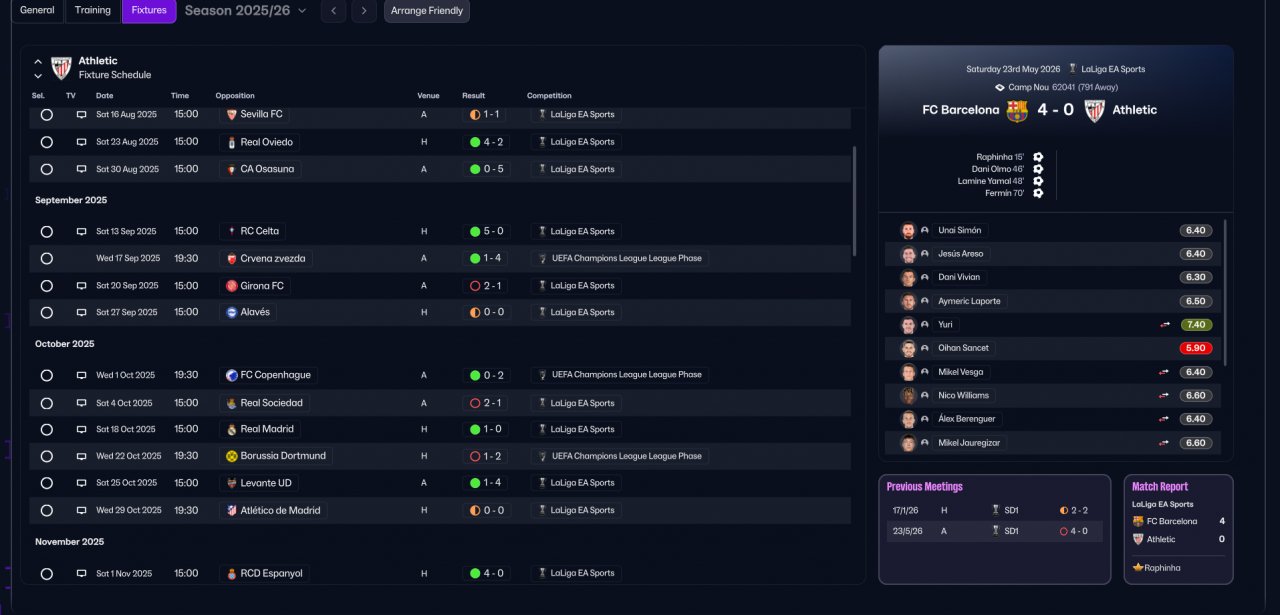This screenshot has width=1280, height=615.
Task: Click the Arrange Friendly button
Action: pos(427,11)
